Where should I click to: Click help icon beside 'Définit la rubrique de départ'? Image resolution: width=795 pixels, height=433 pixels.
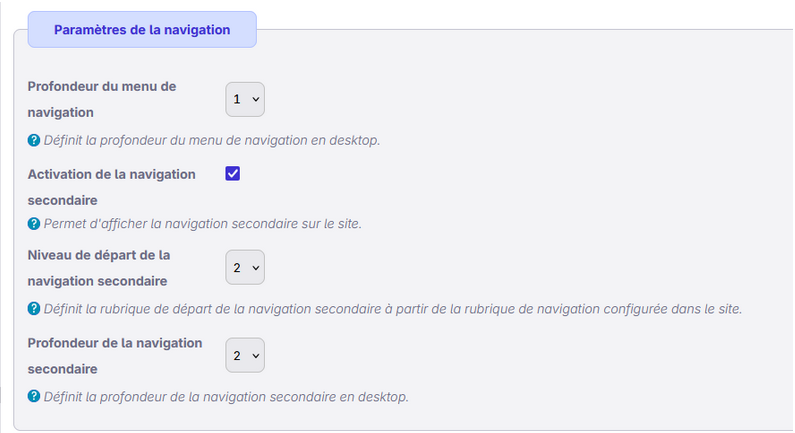click(x=34, y=309)
